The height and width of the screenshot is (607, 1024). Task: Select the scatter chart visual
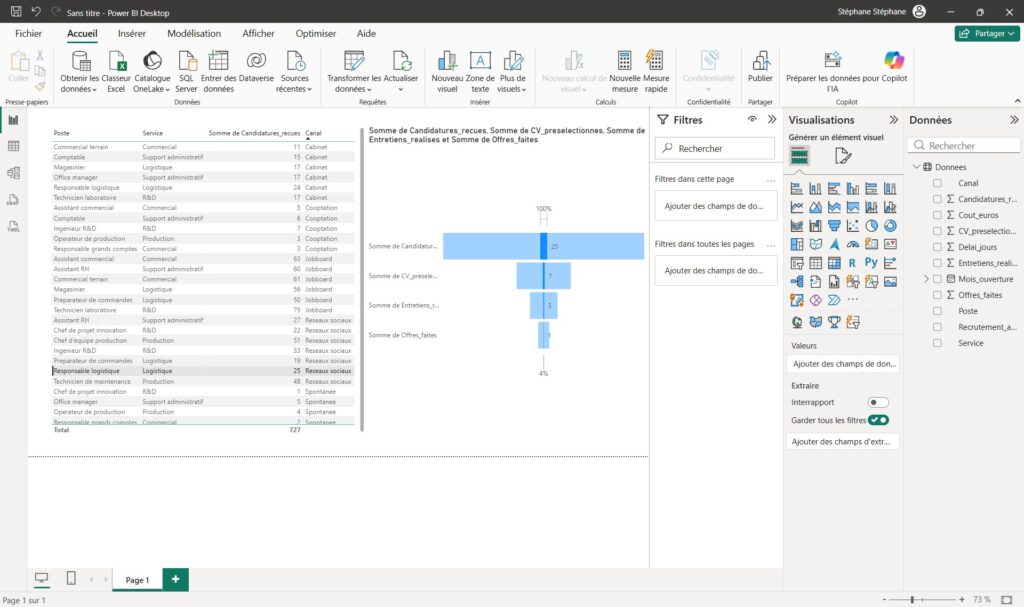pyautogui.click(x=853, y=226)
